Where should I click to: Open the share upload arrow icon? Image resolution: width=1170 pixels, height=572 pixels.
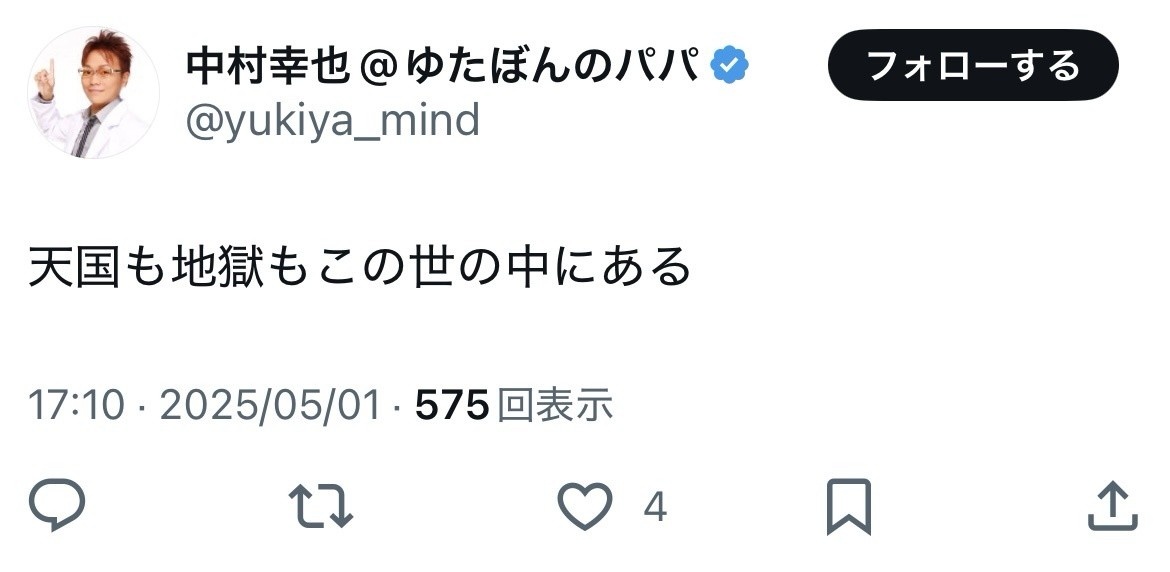coord(1113,506)
